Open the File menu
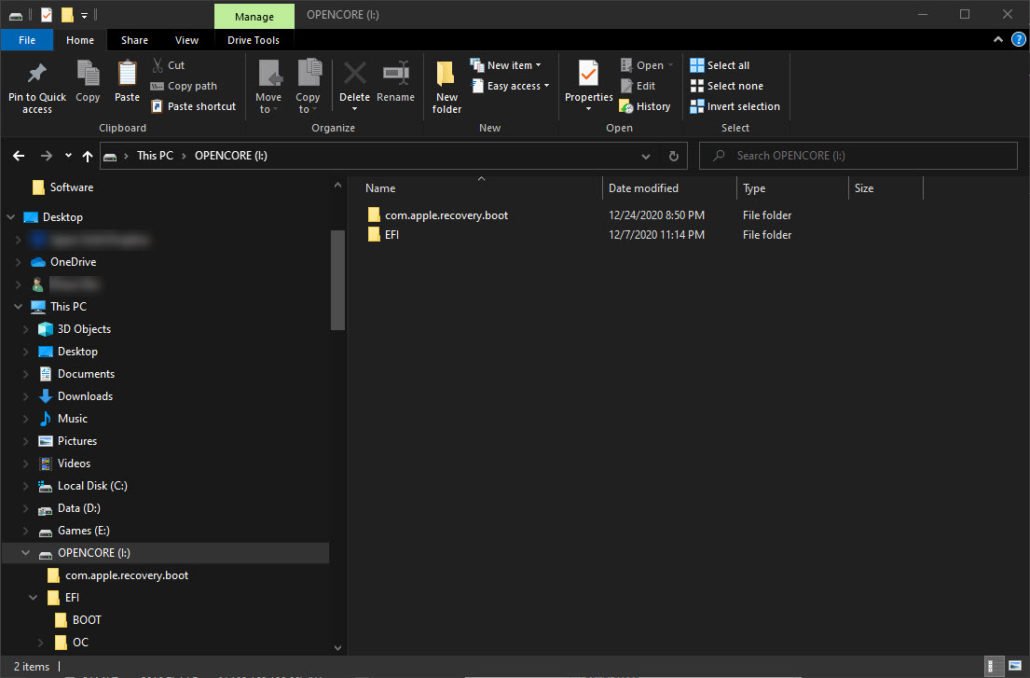This screenshot has width=1030, height=678. [27, 40]
